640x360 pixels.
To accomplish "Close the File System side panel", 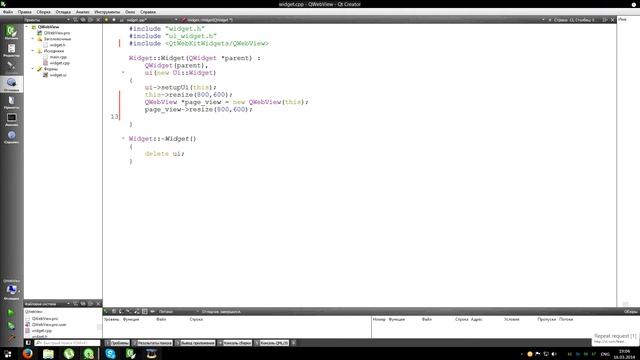I will tap(98, 304).
